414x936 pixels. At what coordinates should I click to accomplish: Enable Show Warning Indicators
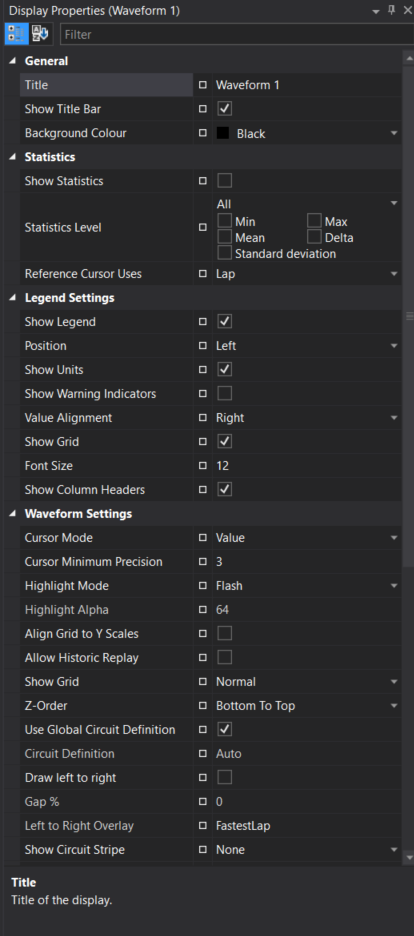coord(224,393)
